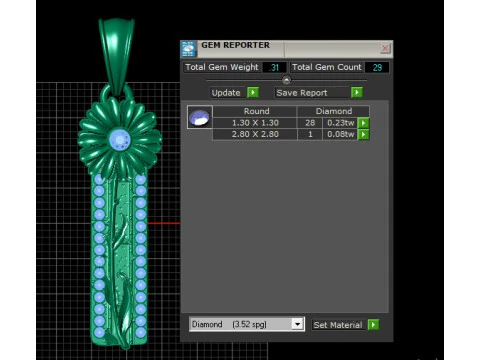Click the green arrow beside Save Report
Screen dimensions: 480x360
[x=357, y=92]
